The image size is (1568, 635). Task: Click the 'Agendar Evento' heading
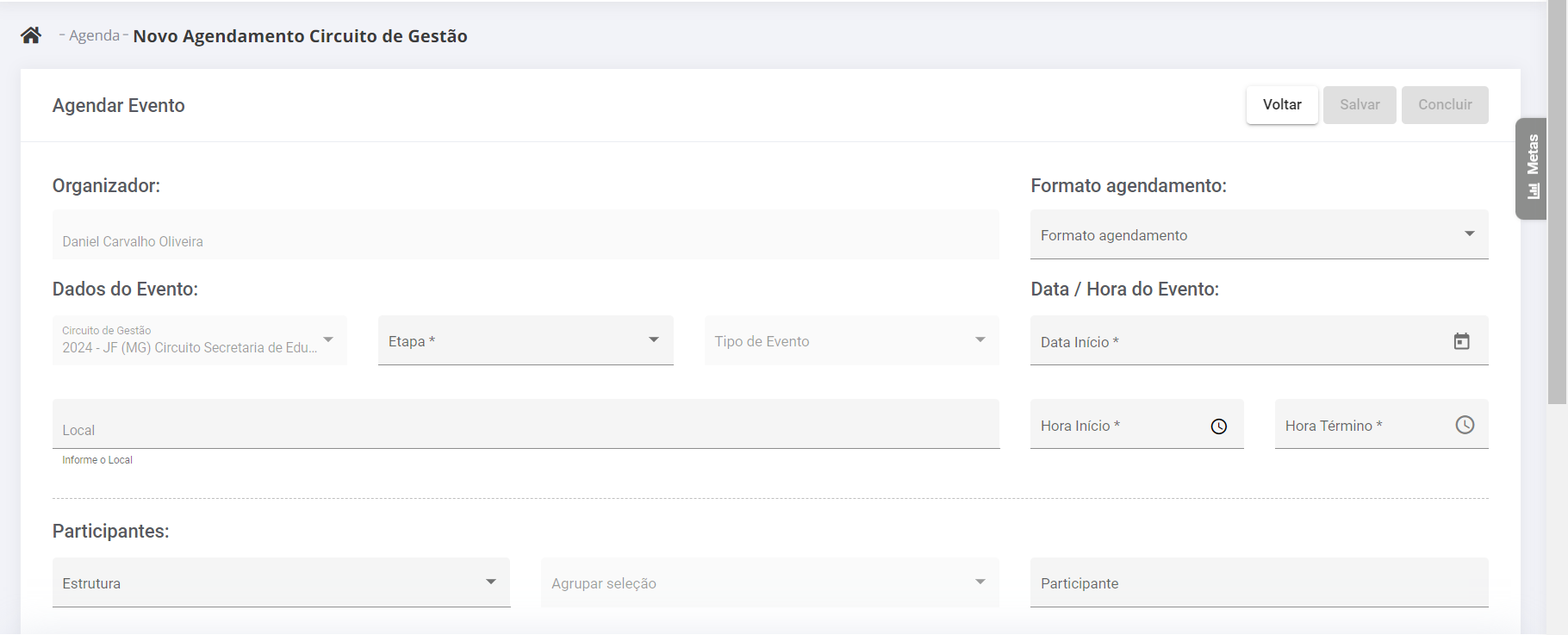pos(119,105)
